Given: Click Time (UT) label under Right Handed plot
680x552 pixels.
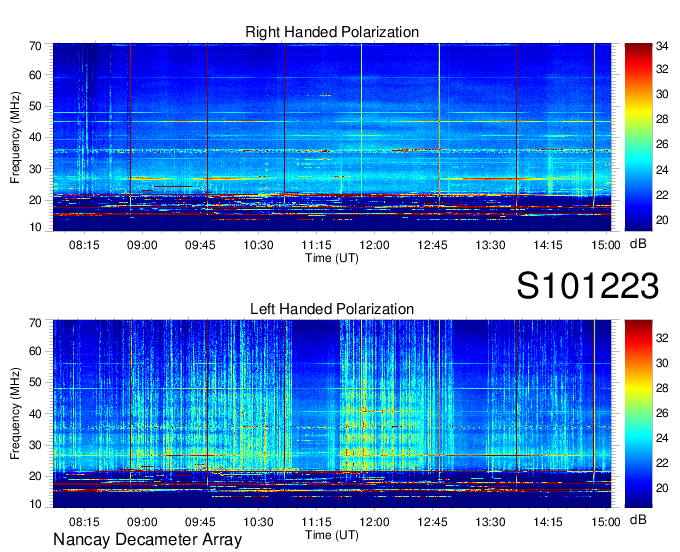Looking at the screenshot, I should coord(332,258).
